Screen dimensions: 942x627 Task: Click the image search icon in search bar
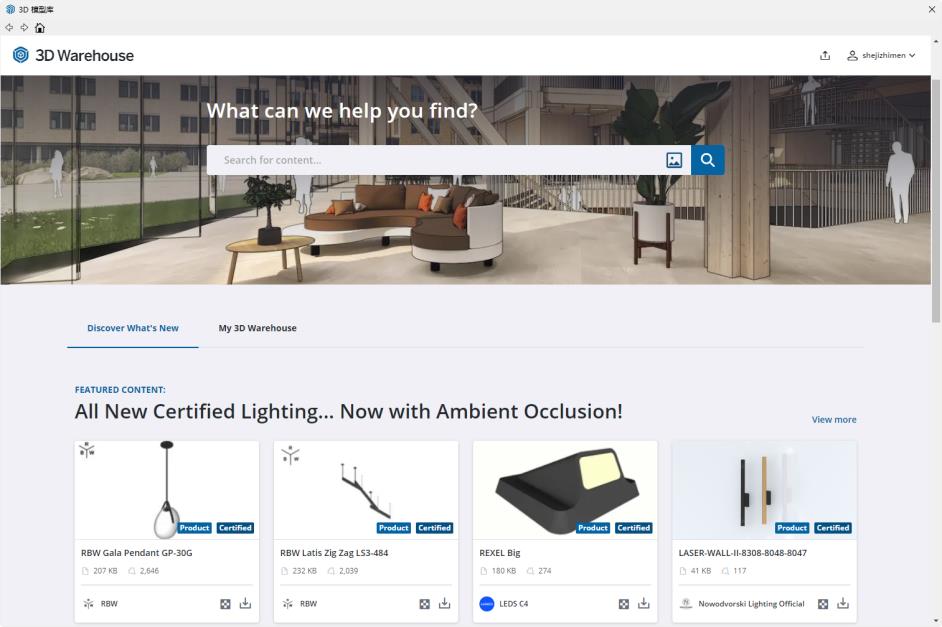coord(674,160)
